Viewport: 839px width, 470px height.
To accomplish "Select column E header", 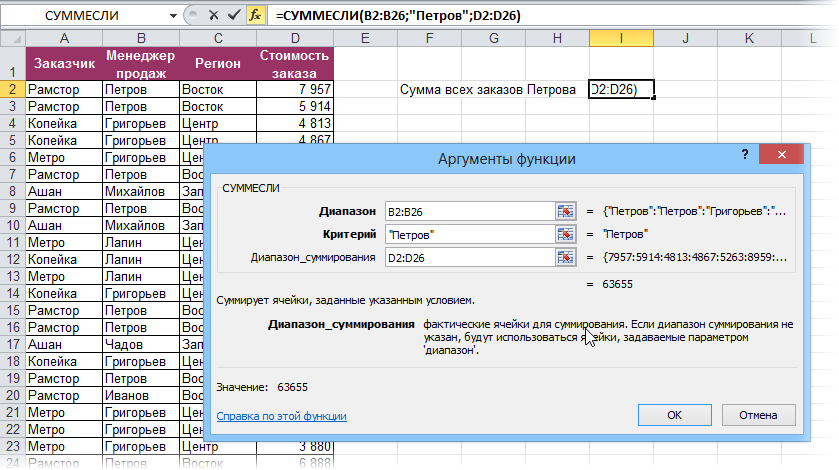I will click(365, 38).
